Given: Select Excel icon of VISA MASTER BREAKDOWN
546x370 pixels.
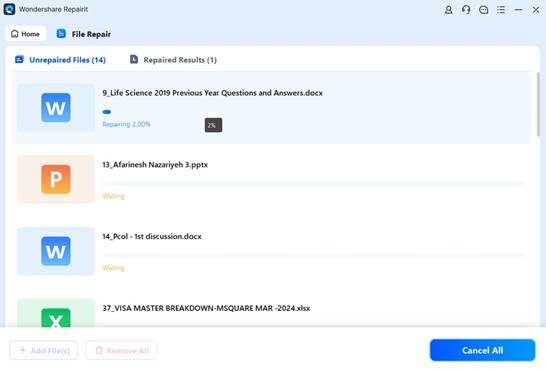Looking at the screenshot, I should coord(56,317).
